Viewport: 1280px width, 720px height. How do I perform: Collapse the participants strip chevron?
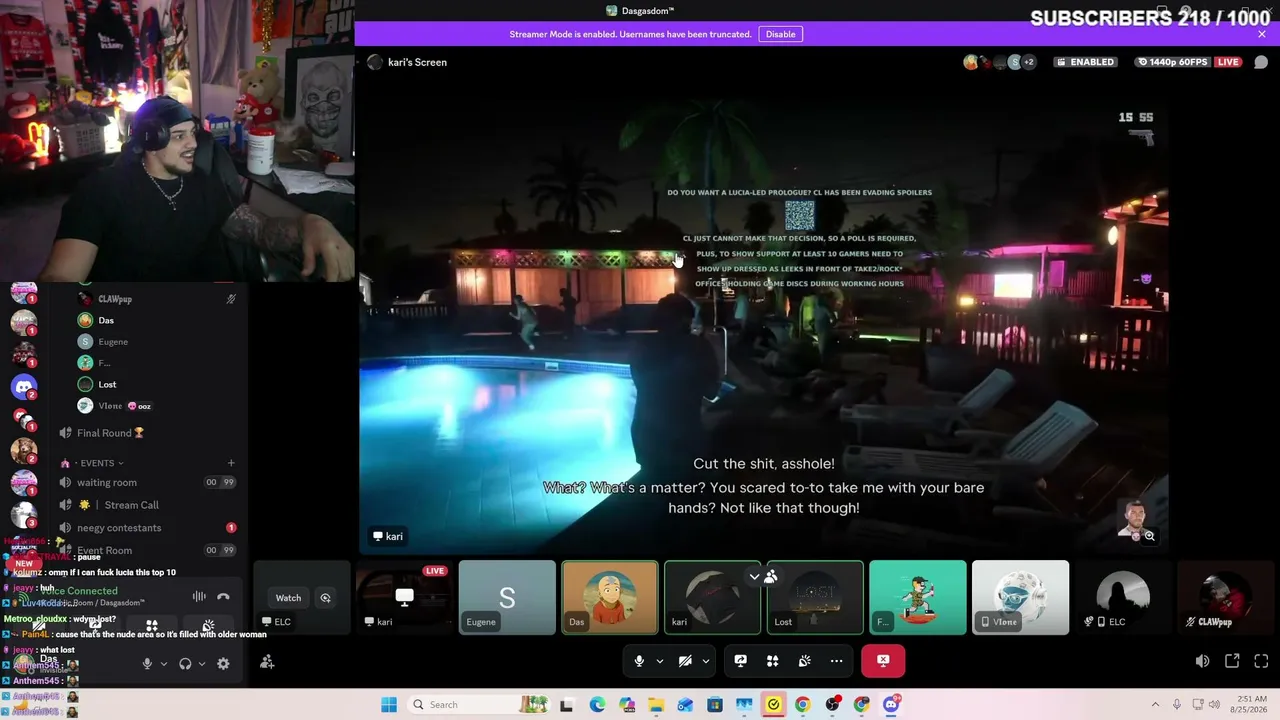pyautogui.click(x=754, y=577)
